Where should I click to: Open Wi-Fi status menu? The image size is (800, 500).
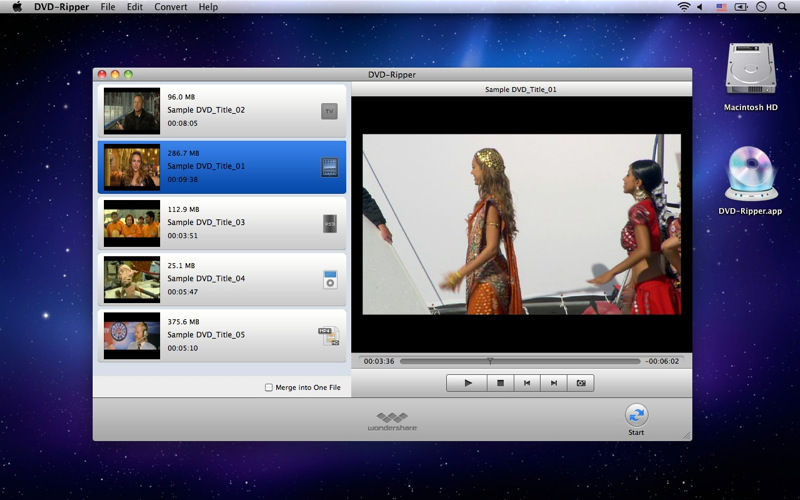coord(684,7)
